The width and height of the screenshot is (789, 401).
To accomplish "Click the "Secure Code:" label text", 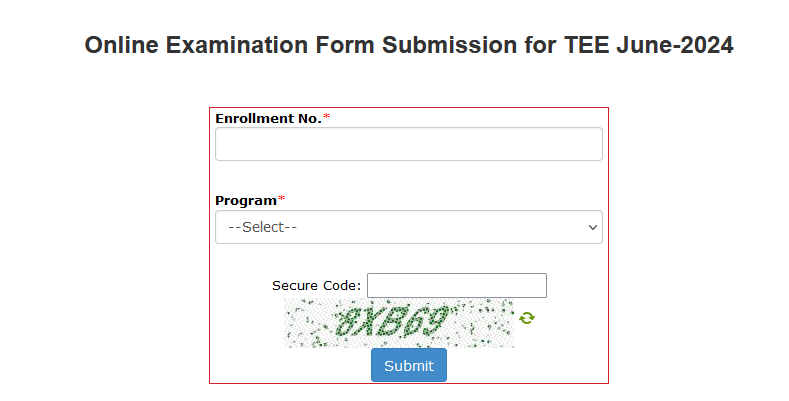I will click(x=316, y=286).
